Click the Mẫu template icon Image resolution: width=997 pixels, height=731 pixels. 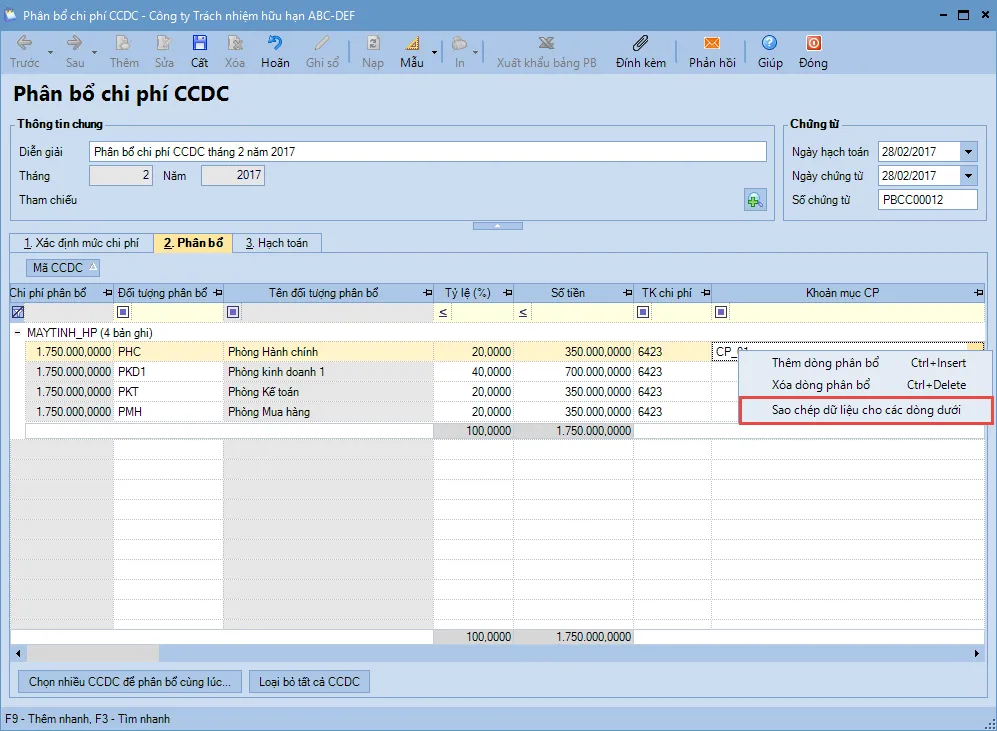[411, 44]
